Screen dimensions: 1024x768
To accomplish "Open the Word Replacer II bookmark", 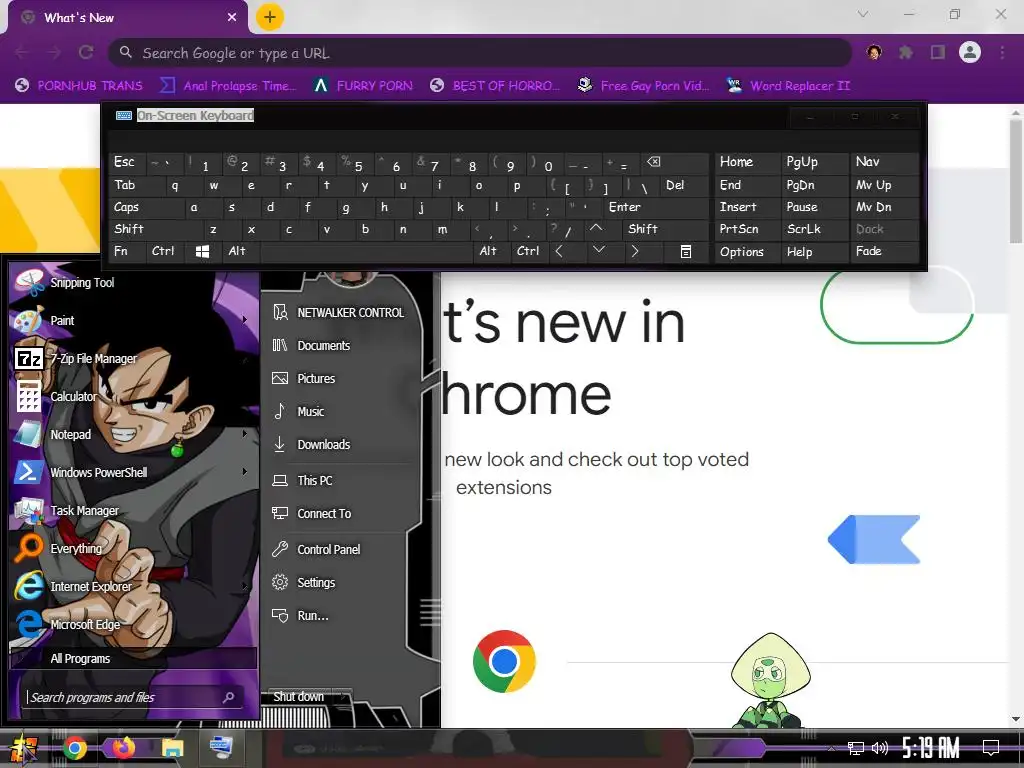I will tap(789, 86).
